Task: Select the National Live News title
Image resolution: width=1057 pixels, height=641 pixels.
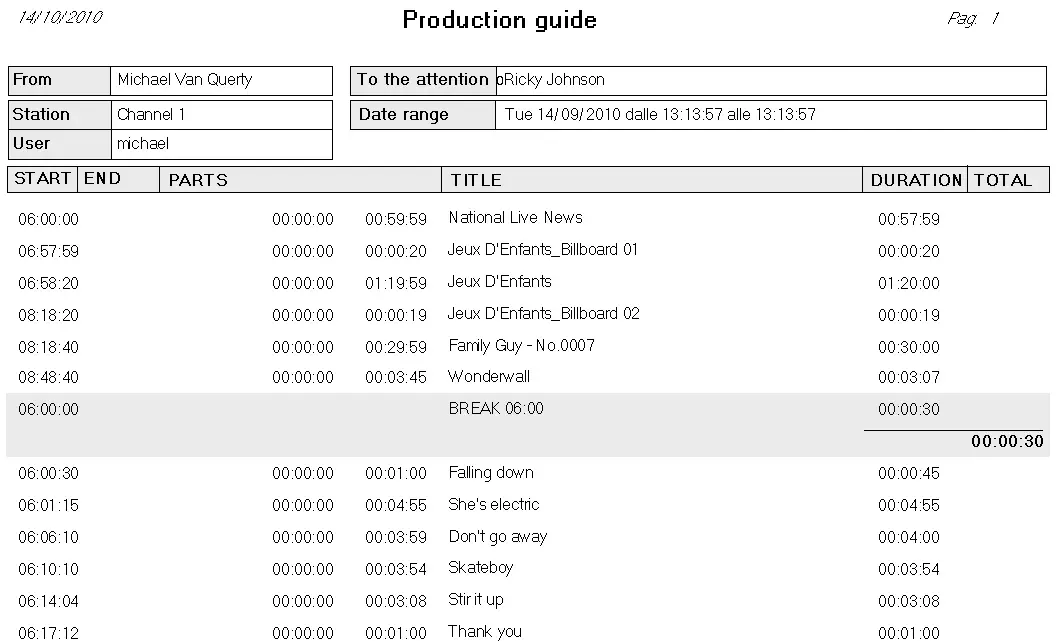Action: 515,218
